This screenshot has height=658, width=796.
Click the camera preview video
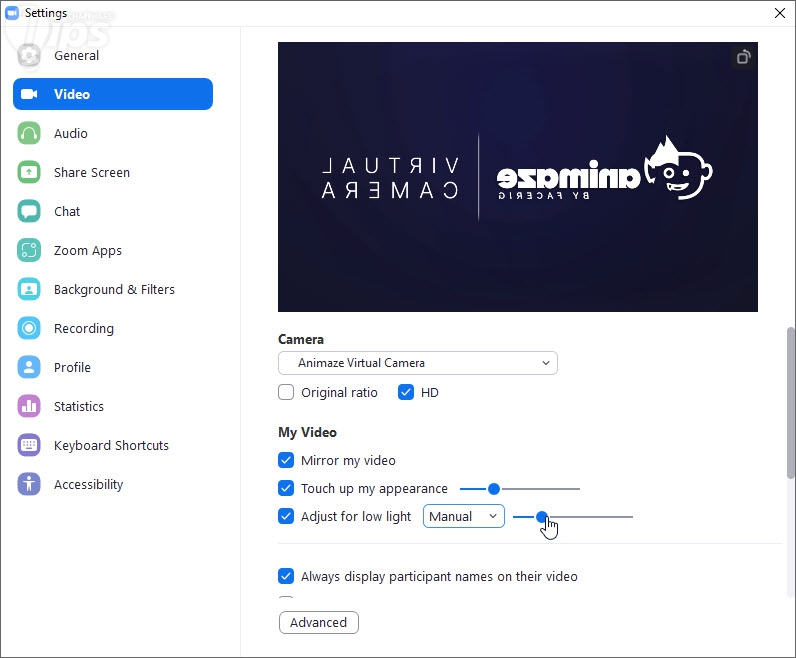coord(518,177)
